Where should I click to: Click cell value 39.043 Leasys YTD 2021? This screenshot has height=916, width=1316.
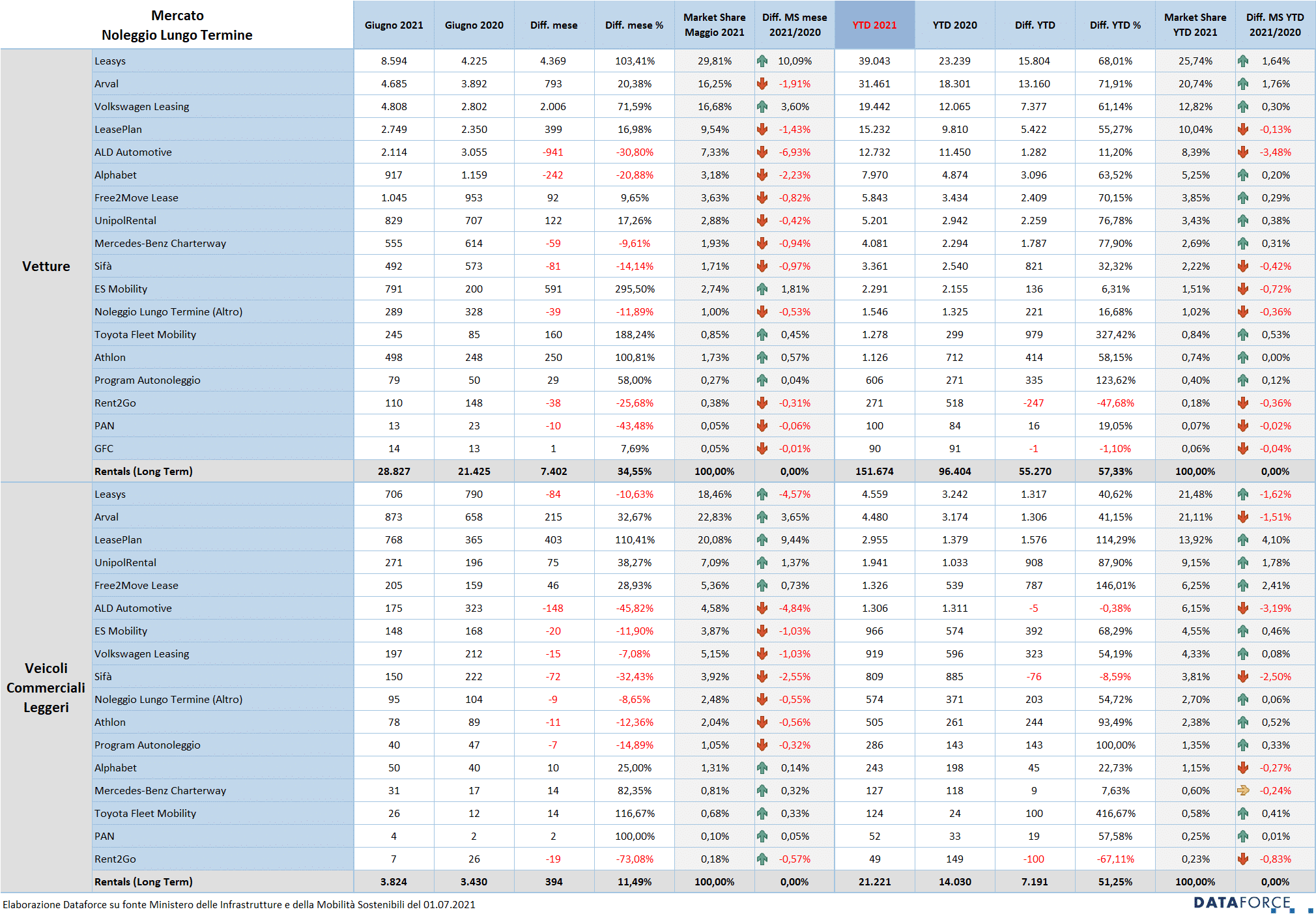pyautogui.click(x=874, y=61)
